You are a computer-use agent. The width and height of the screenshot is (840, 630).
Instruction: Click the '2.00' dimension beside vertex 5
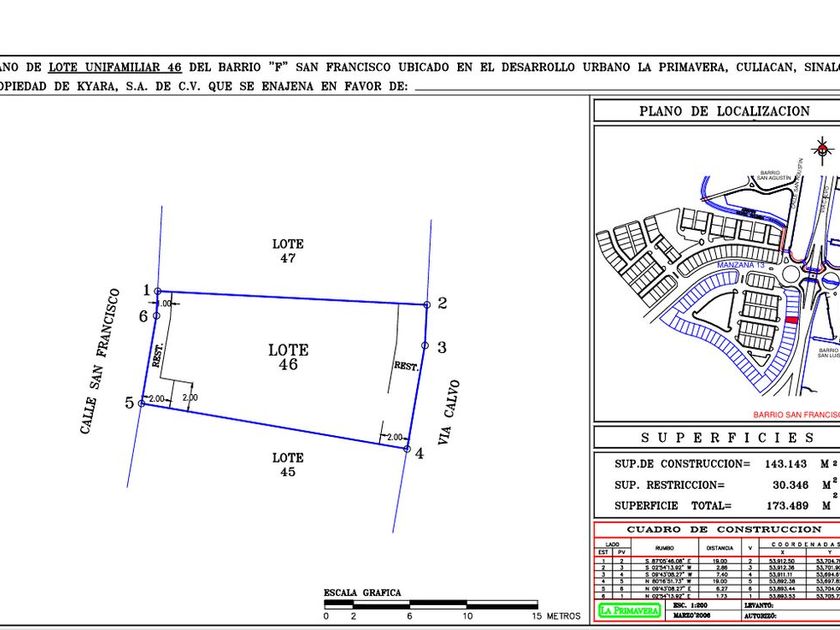156,399
